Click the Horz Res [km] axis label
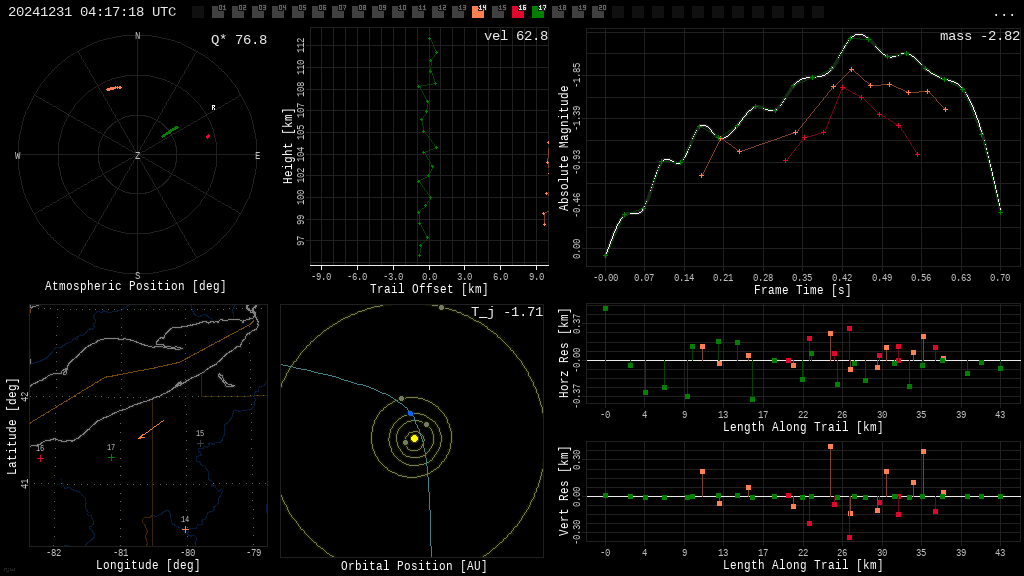Screen dimensions: 1024x576 [x=564, y=353]
